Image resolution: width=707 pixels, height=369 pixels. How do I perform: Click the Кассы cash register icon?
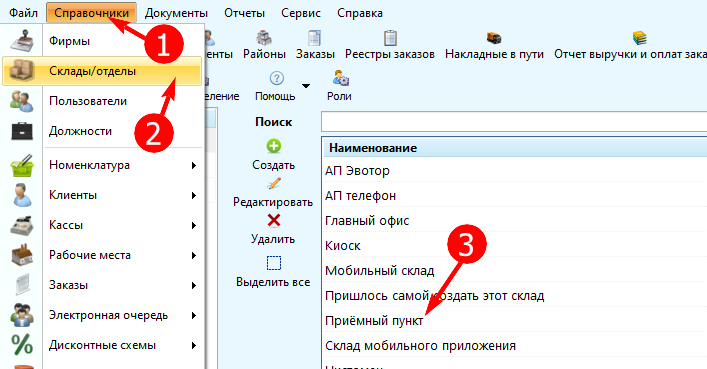pyautogui.click(x=21, y=225)
